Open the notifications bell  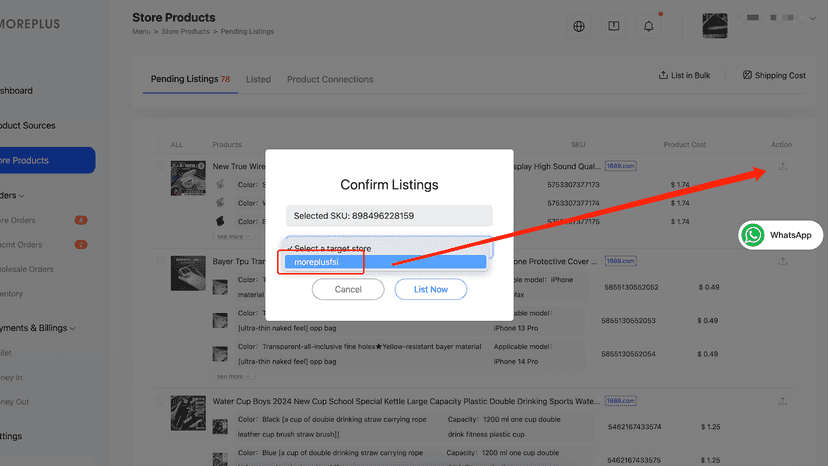click(x=648, y=26)
